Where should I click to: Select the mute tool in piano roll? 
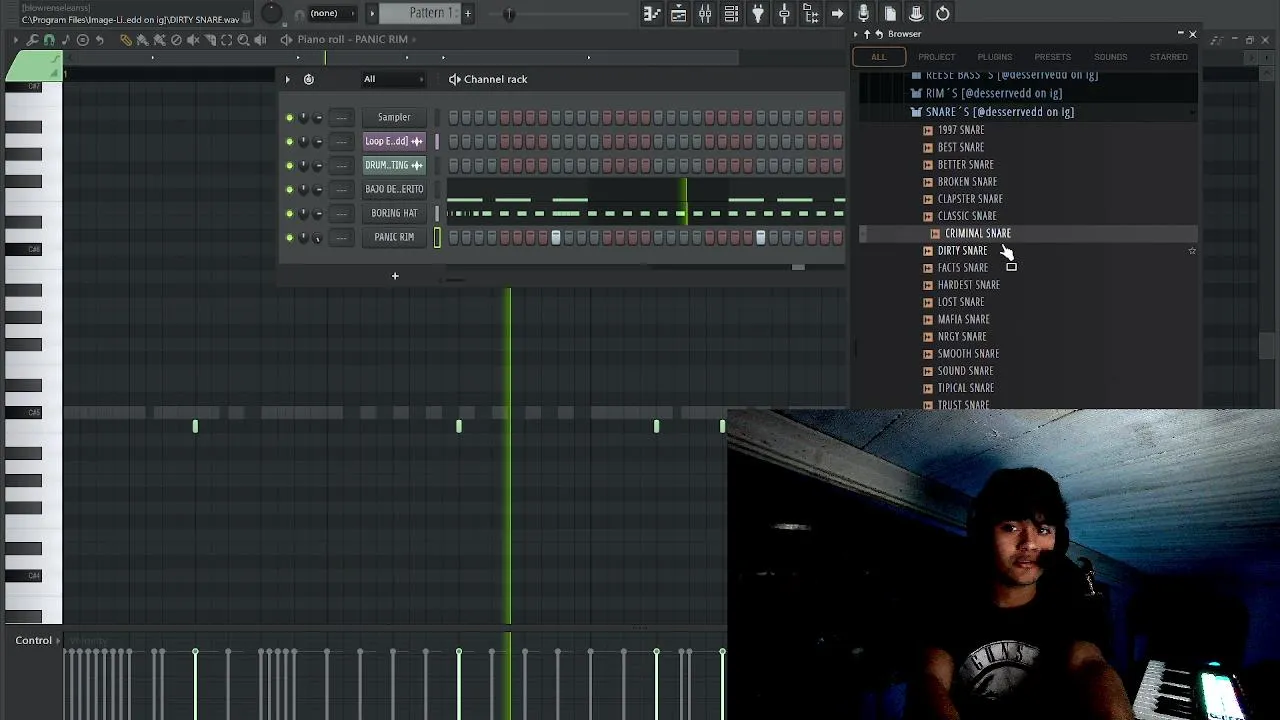[193, 39]
